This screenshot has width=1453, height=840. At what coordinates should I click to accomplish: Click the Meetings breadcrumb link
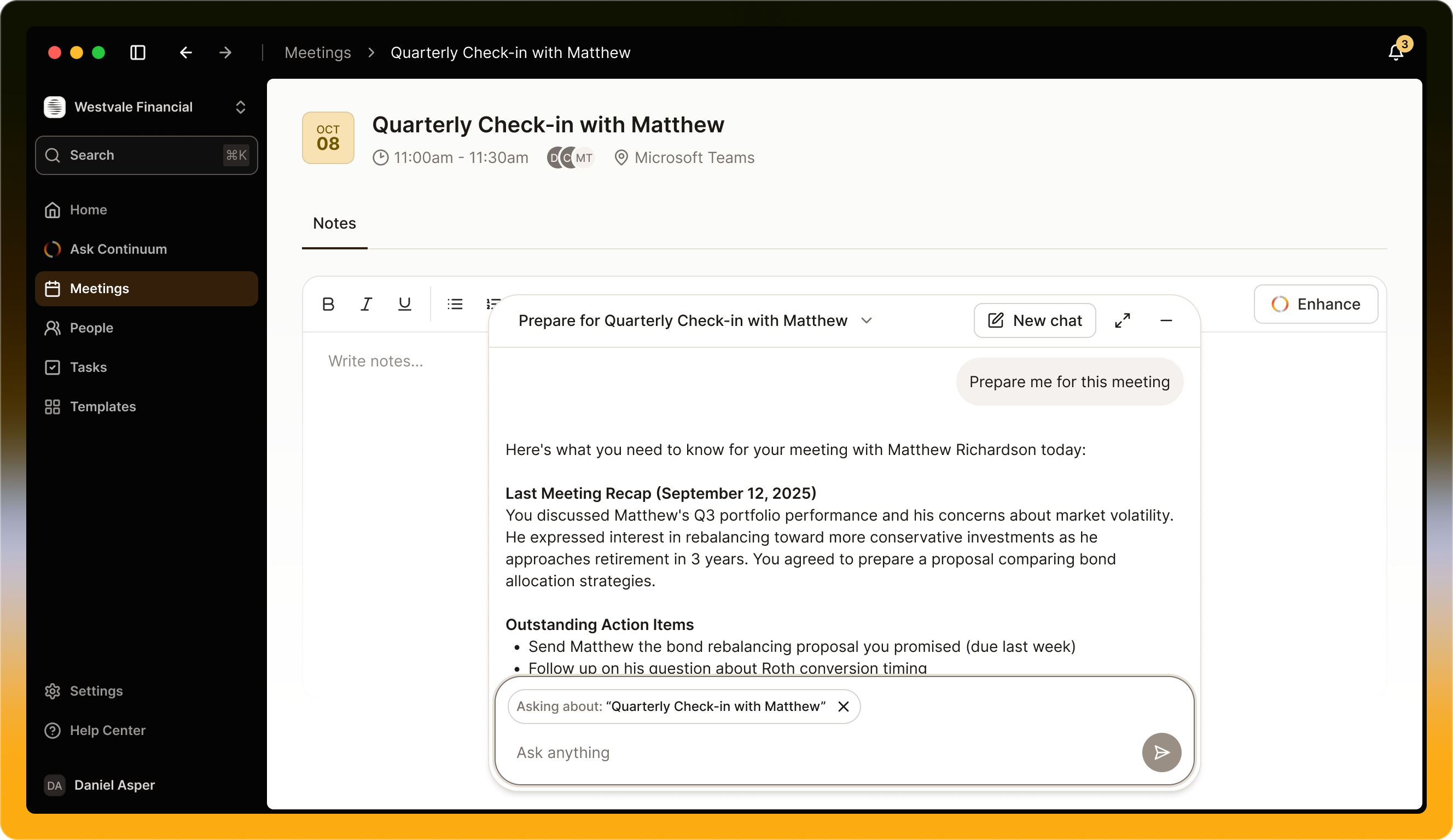(x=318, y=52)
